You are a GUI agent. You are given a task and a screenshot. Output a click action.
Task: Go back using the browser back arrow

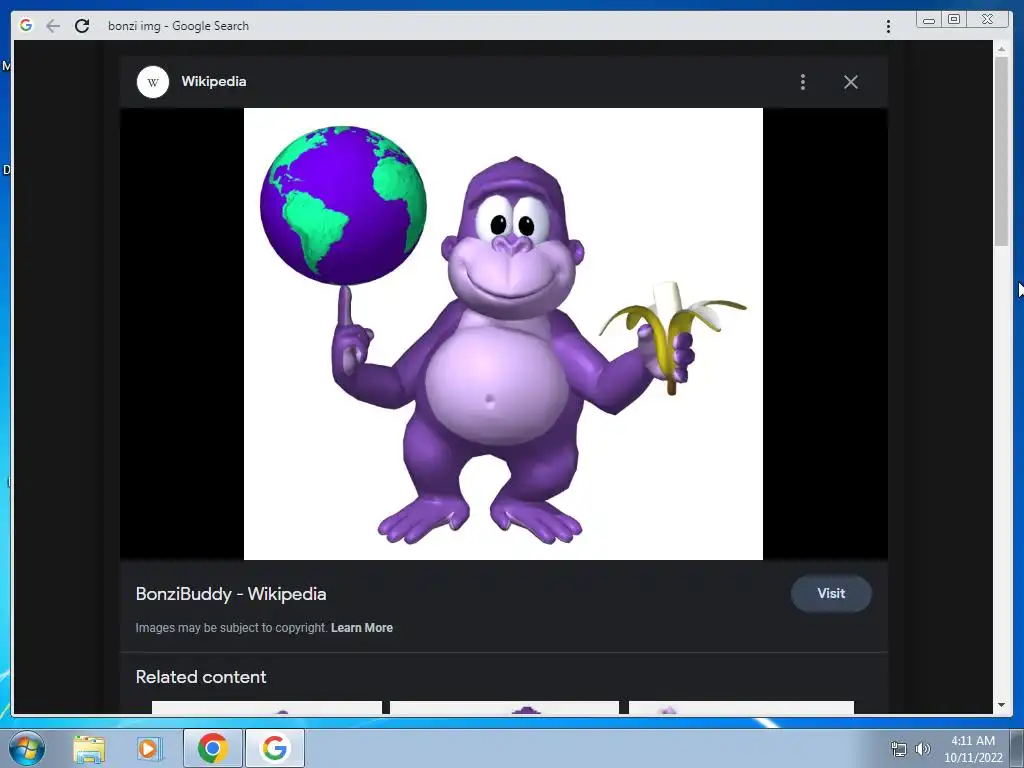pyautogui.click(x=53, y=26)
